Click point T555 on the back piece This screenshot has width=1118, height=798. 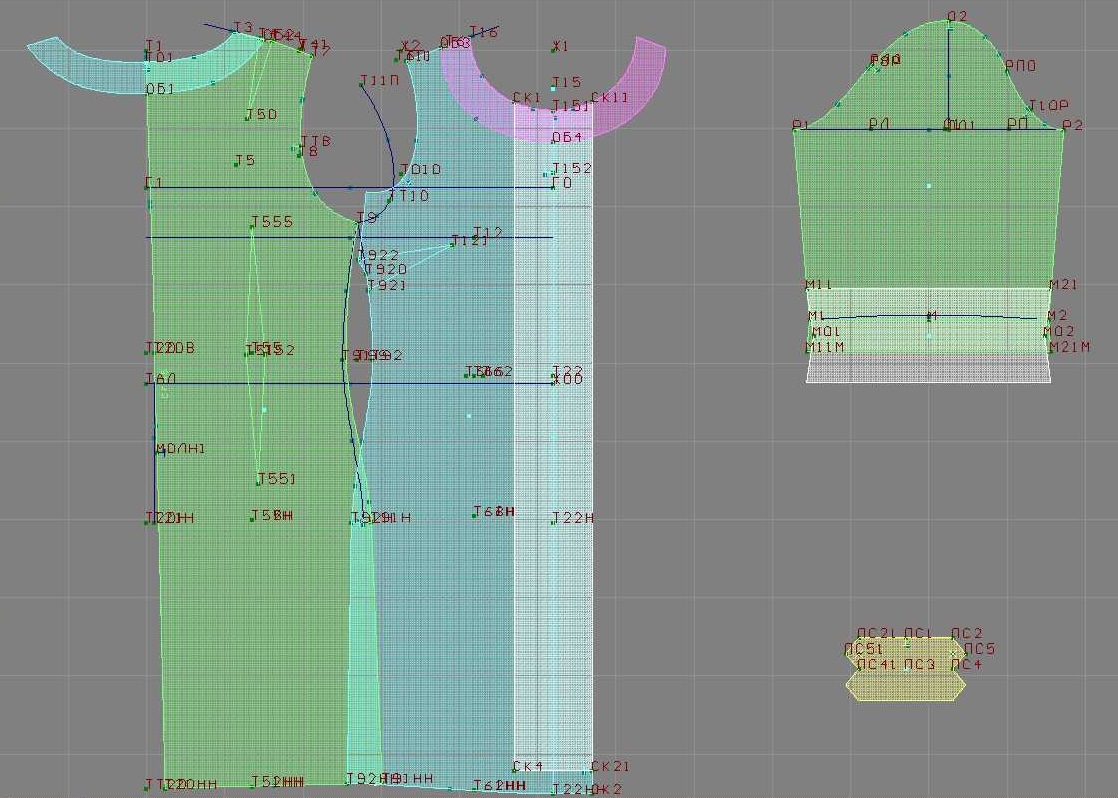click(252, 227)
